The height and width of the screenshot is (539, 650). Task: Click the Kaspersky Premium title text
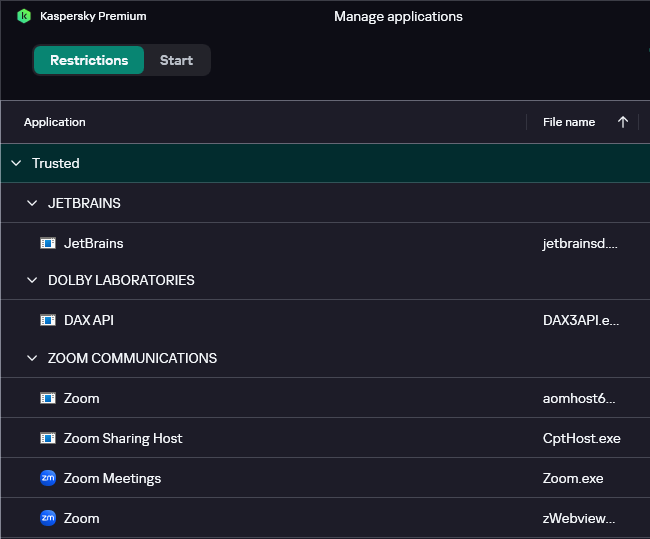pyautogui.click(x=93, y=16)
